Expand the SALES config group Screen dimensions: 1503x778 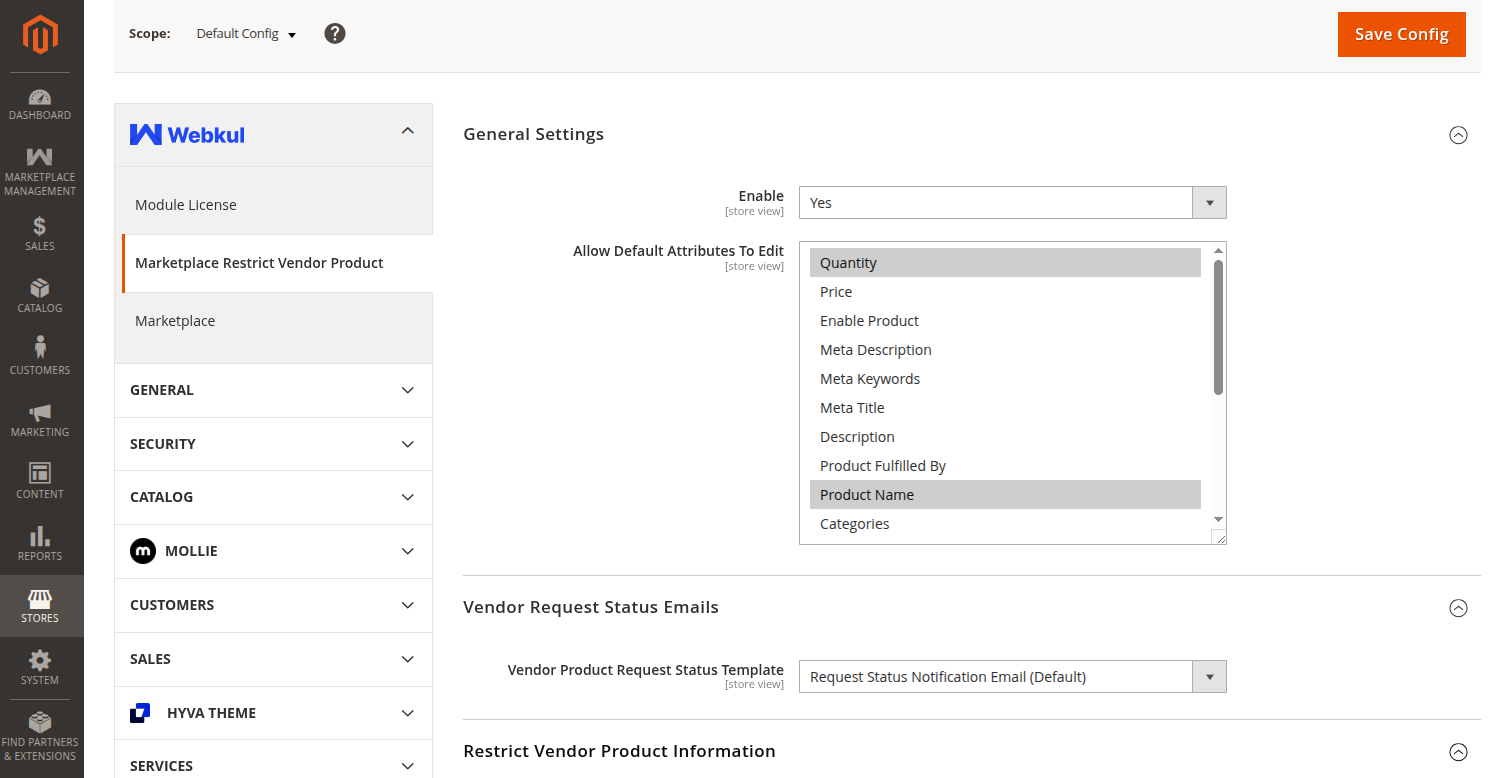pyautogui.click(x=273, y=659)
